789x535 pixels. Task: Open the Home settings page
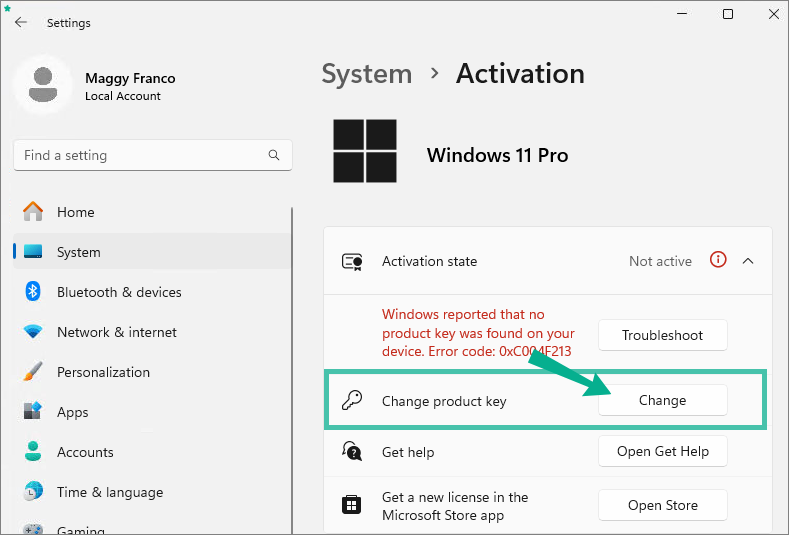pyautogui.click(x=152, y=212)
